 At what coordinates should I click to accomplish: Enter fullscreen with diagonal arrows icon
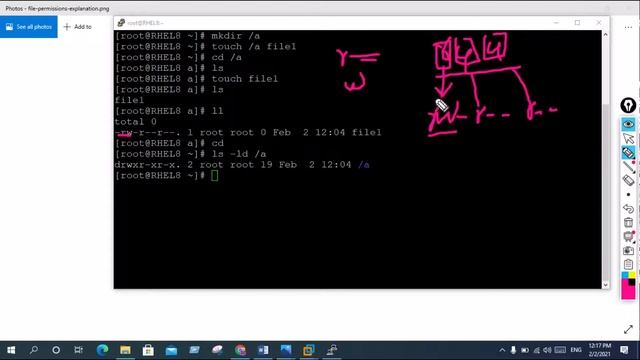point(628,329)
